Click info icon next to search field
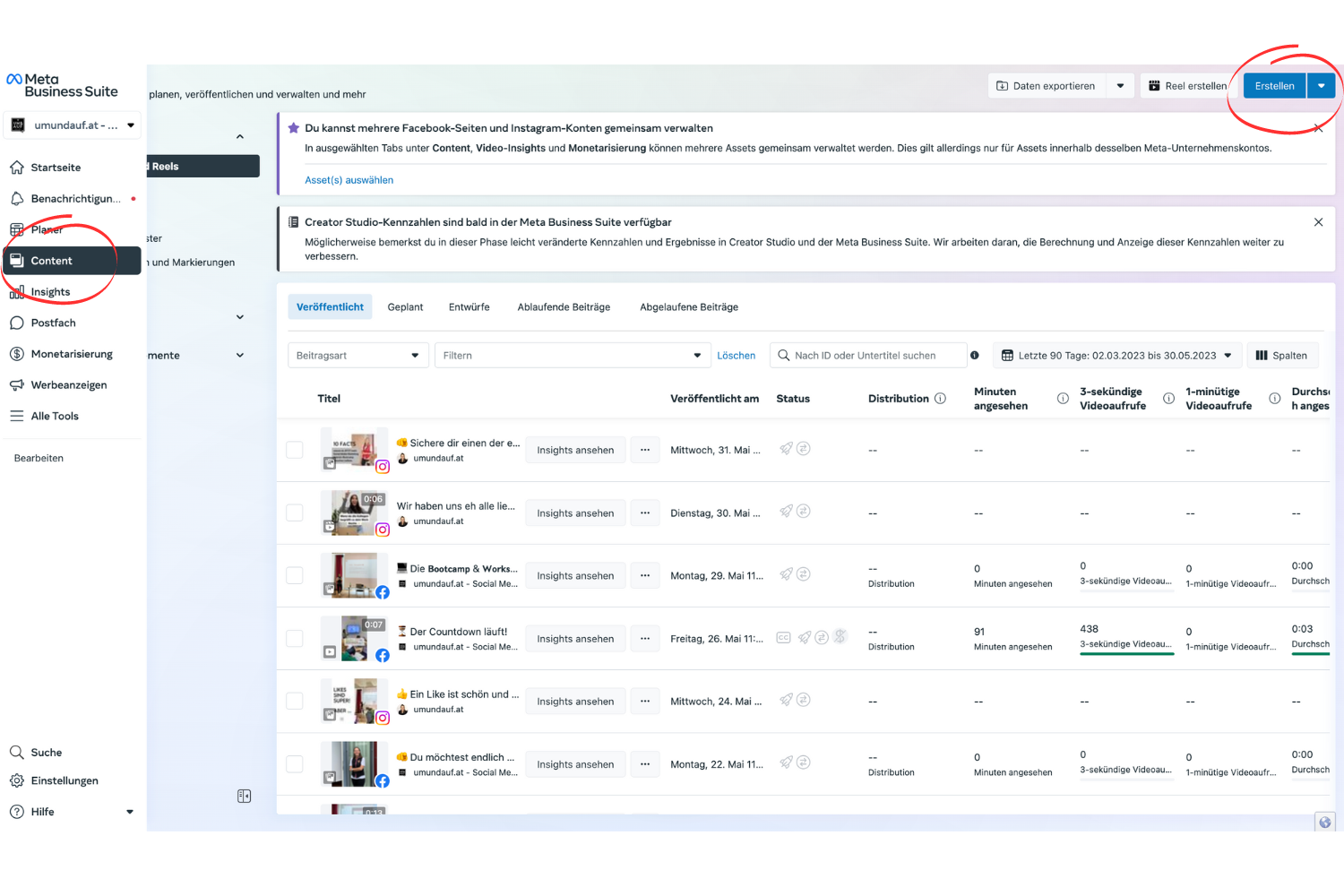This screenshot has height=896, width=1344. (975, 356)
